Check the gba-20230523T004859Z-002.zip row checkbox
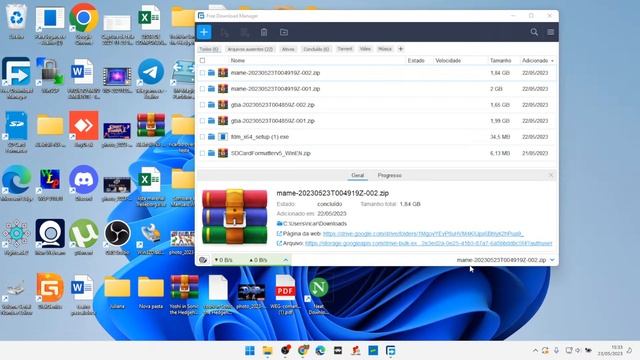The image size is (640, 360). tap(202, 105)
